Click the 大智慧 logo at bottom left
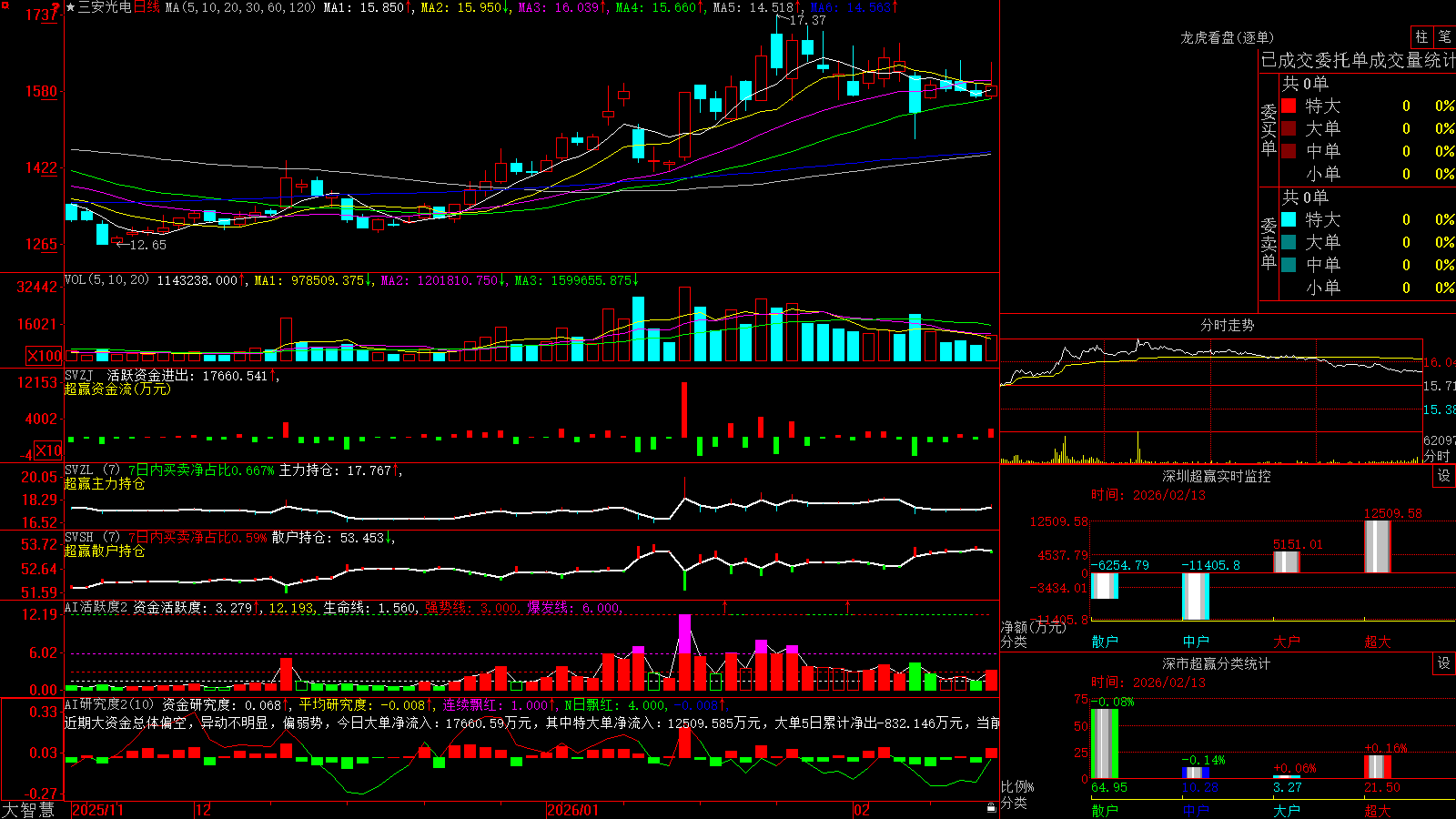Viewport: 1456px width, 819px height. (x=28, y=809)
